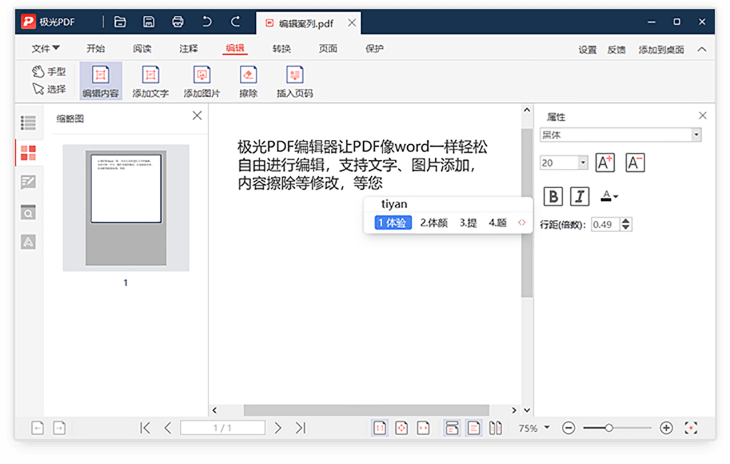The width and height of the screenshot is (730, 464).
Task: Click the 插入页码 insert page number tool
Action: click(295, 81)
